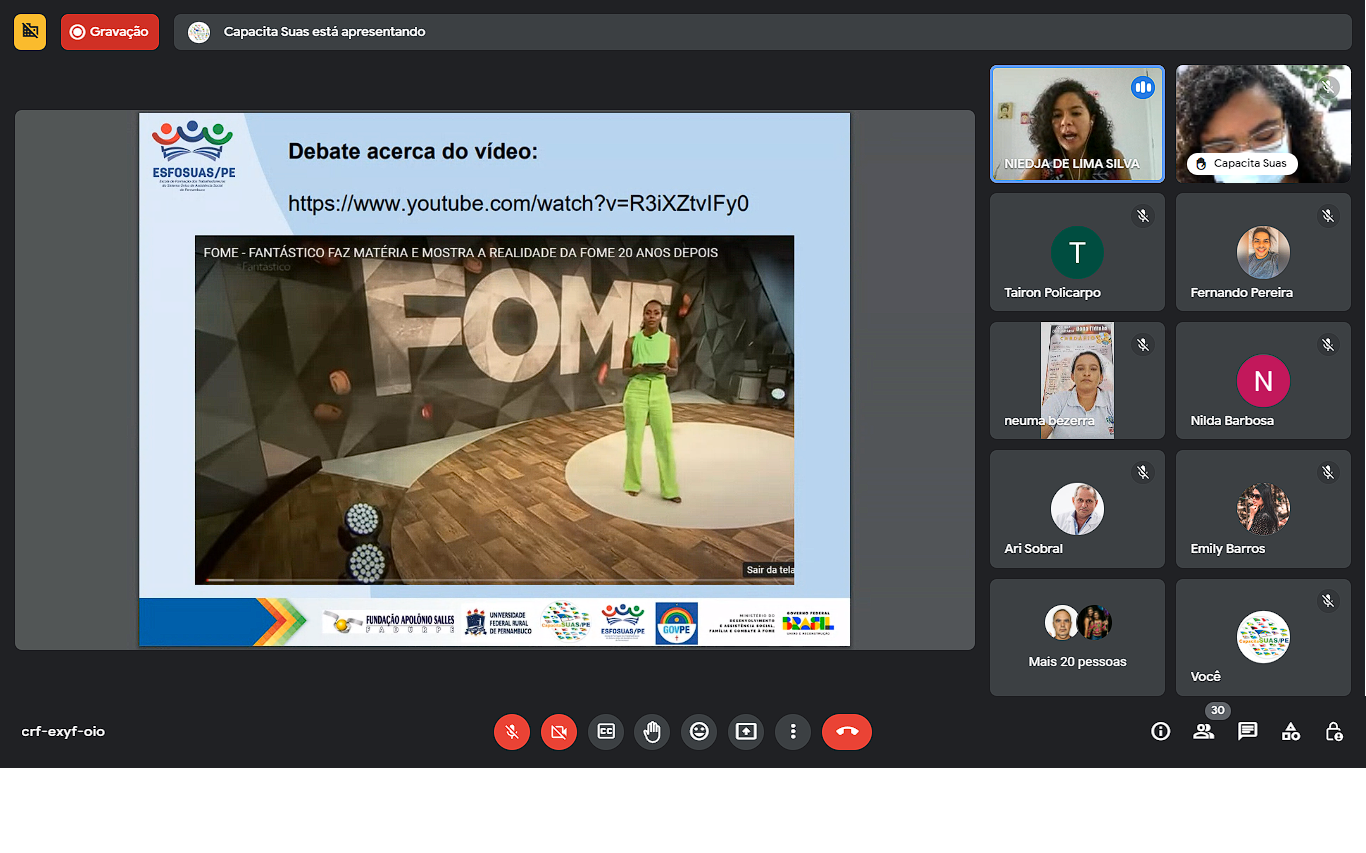Expand the 'Mais 20 pessoas' tile
Screen dimensions: 1366x853
point(1077,637)
